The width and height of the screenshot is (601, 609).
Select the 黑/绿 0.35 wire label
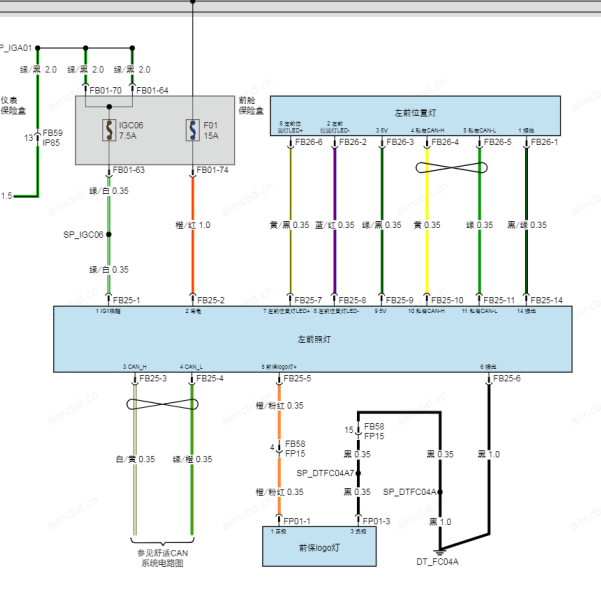pyautogui.click(x=527, y=225)
